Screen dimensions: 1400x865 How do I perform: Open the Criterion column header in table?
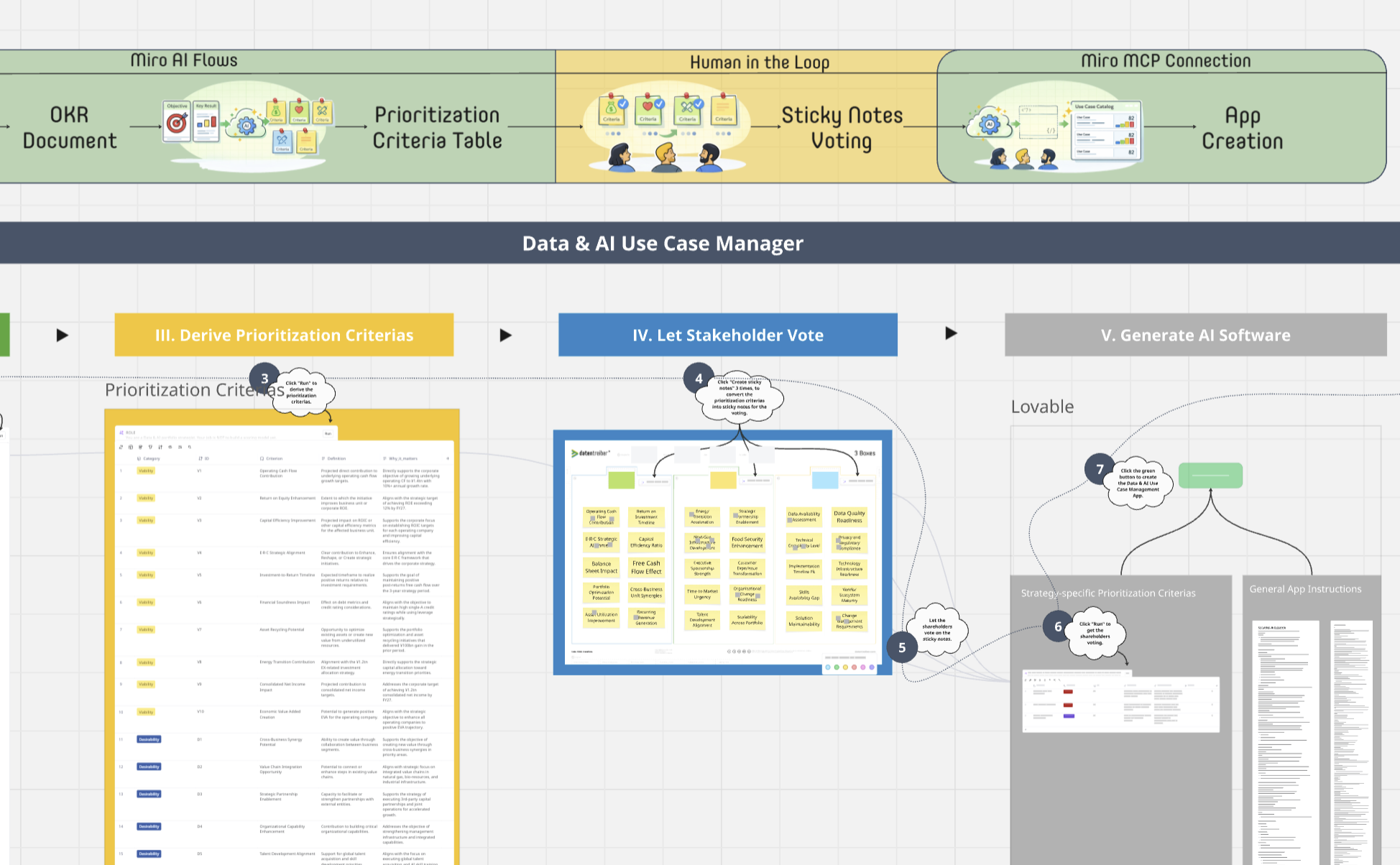click(274, 458)
